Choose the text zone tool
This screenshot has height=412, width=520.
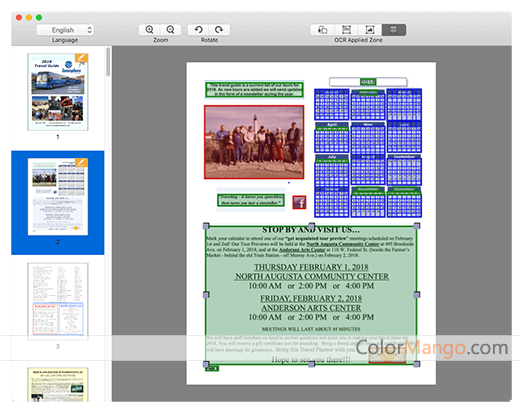tap(346, 30)
